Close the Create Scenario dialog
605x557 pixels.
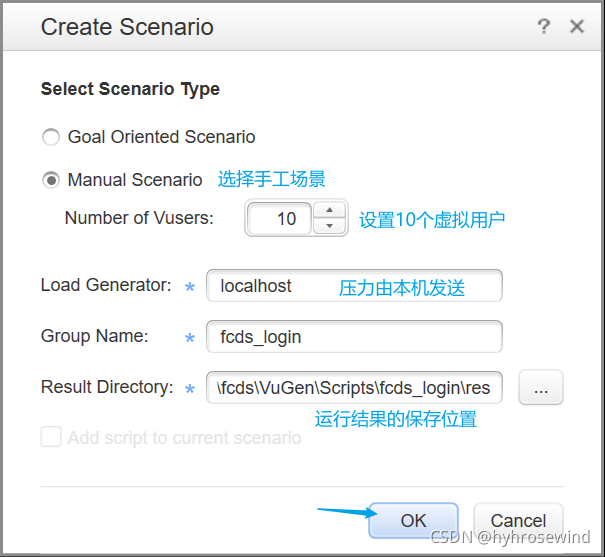[x=577, y=27]
